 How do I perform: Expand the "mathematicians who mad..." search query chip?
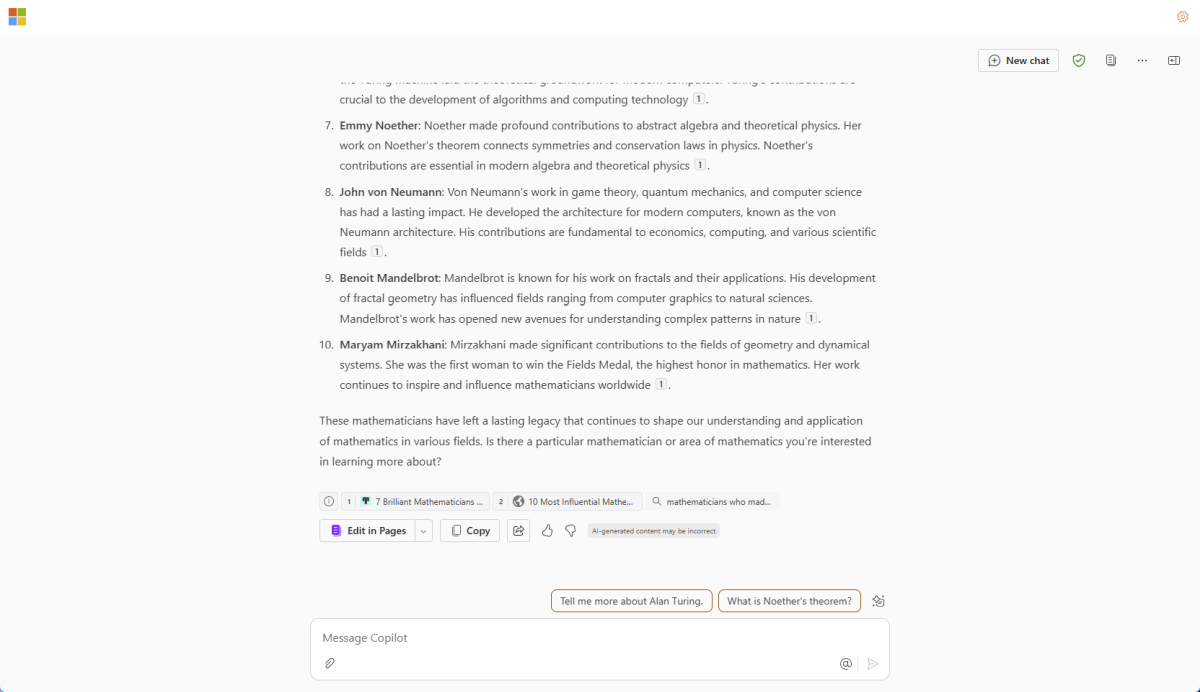(x=713, y=502)
